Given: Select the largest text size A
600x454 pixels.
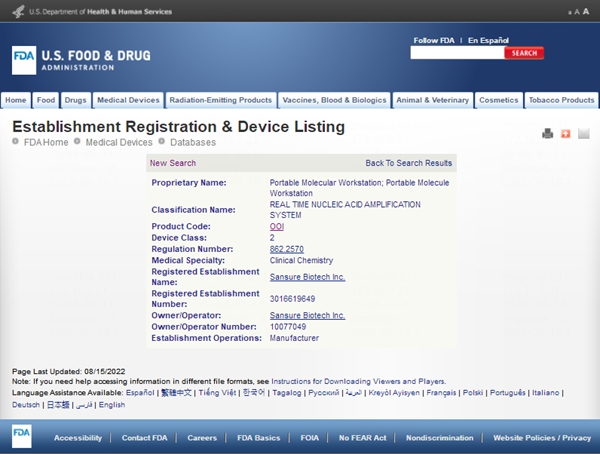Looking at the screenshot, I should point(586,11).
